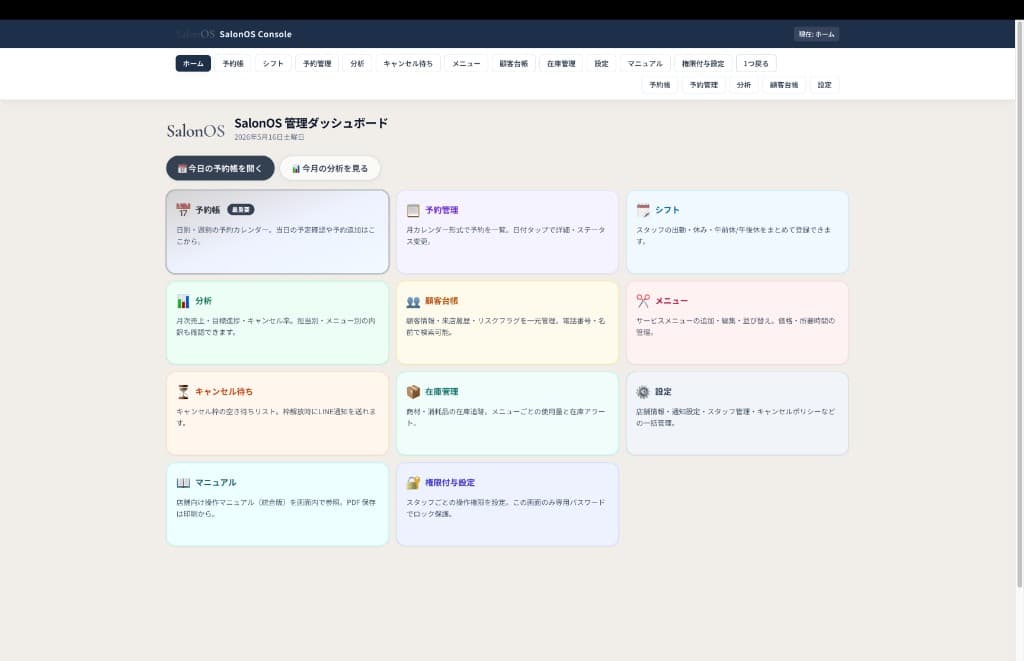Click the 現在: ホーム indicator in header
This screenshot has height=661, width=1024.
pyautogui.click(x=816, y=34)
